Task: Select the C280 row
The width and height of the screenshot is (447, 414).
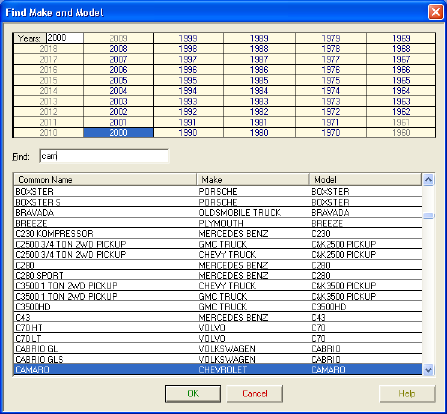Action: point(218,265)
